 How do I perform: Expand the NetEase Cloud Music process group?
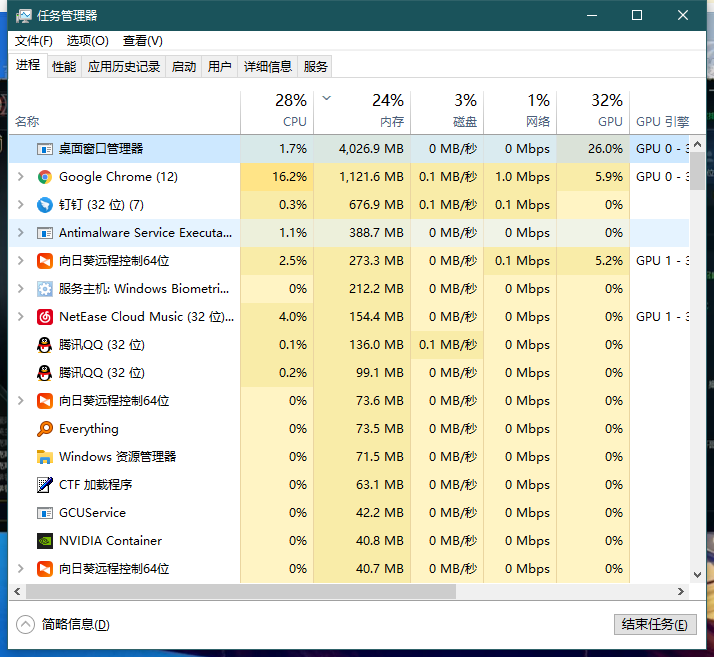tap(20, 317)
